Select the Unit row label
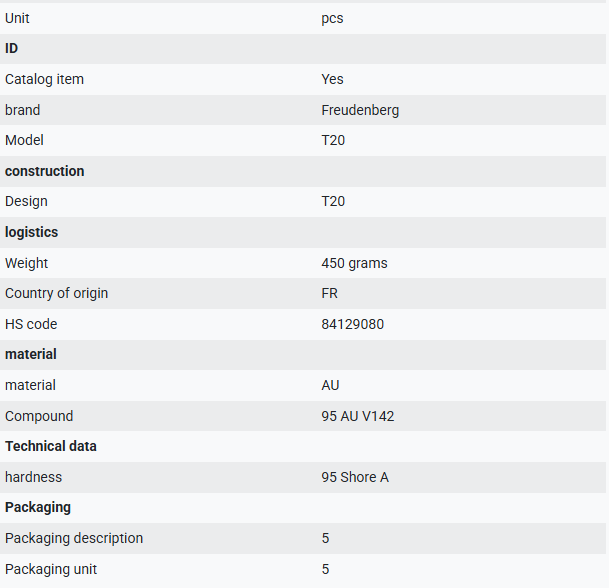The height and width of the screenshot is (588, 609). pyautogui.click(x=17, y=18)
